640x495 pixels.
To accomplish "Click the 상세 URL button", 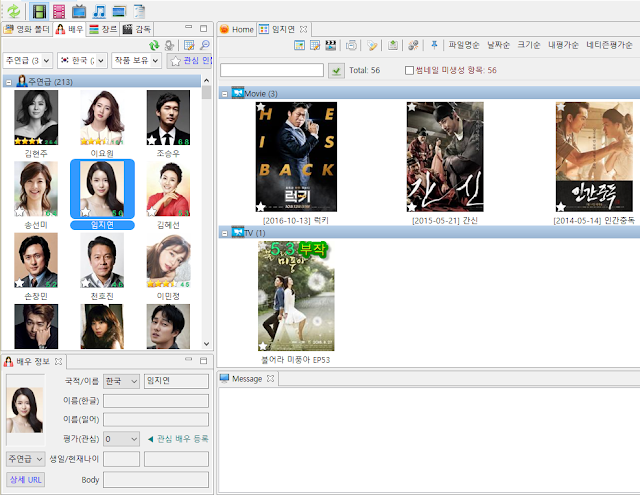I will point(25,480).
